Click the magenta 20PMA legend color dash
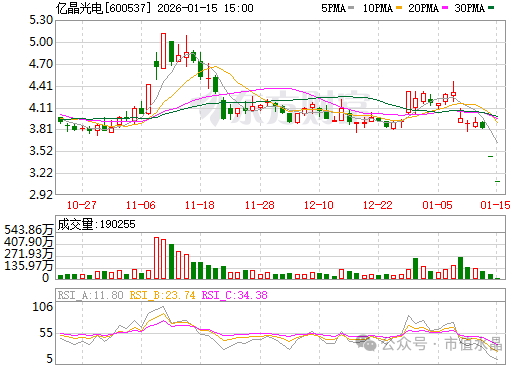Viewport: 520px width, 365px height. click(x=445, y=8)
